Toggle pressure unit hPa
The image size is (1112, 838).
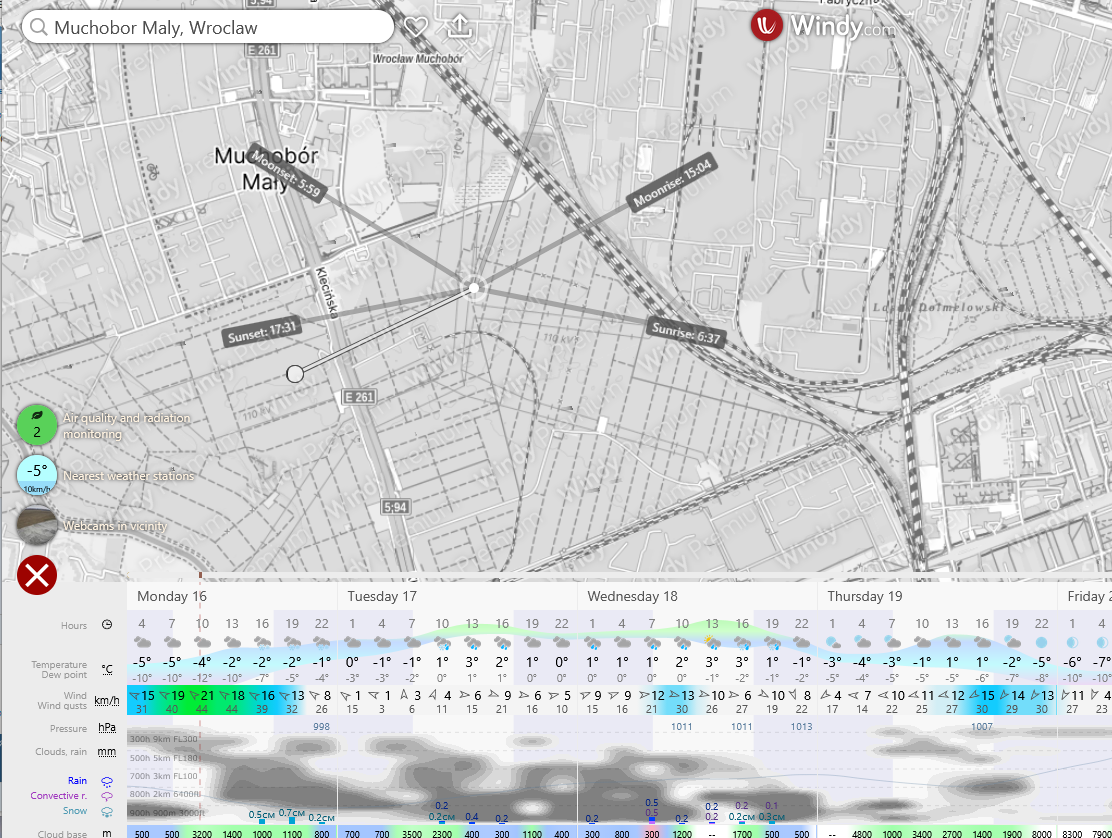106,729
